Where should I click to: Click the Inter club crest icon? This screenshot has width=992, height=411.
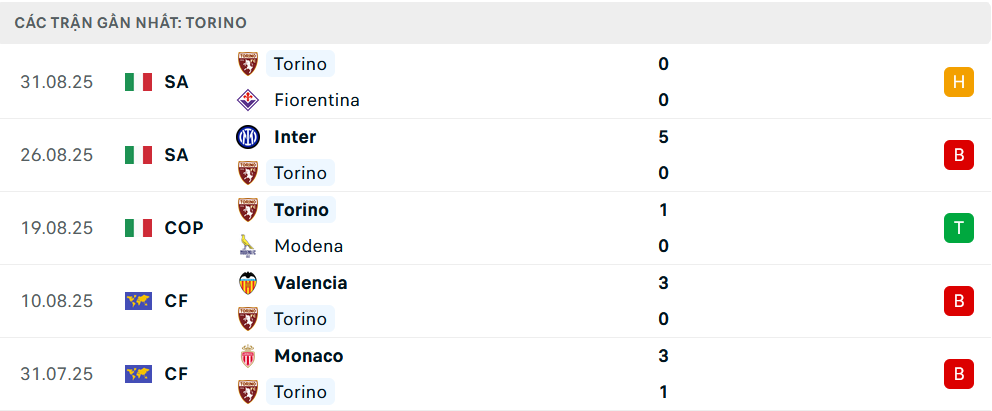[x=247, y=137]
